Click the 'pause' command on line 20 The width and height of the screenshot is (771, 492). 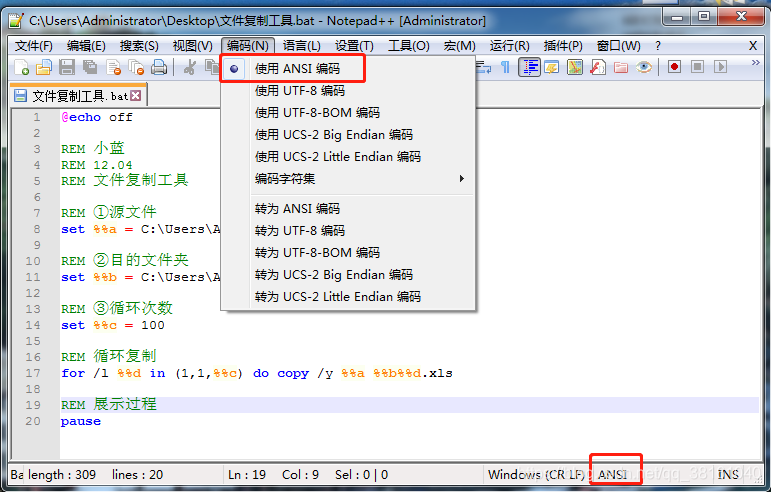tap(81, 421)
